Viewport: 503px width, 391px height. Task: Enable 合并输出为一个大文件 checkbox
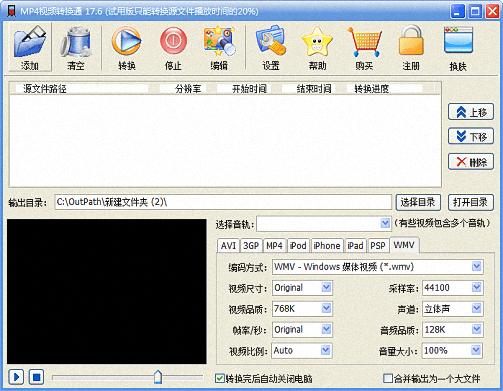point(388,378)
